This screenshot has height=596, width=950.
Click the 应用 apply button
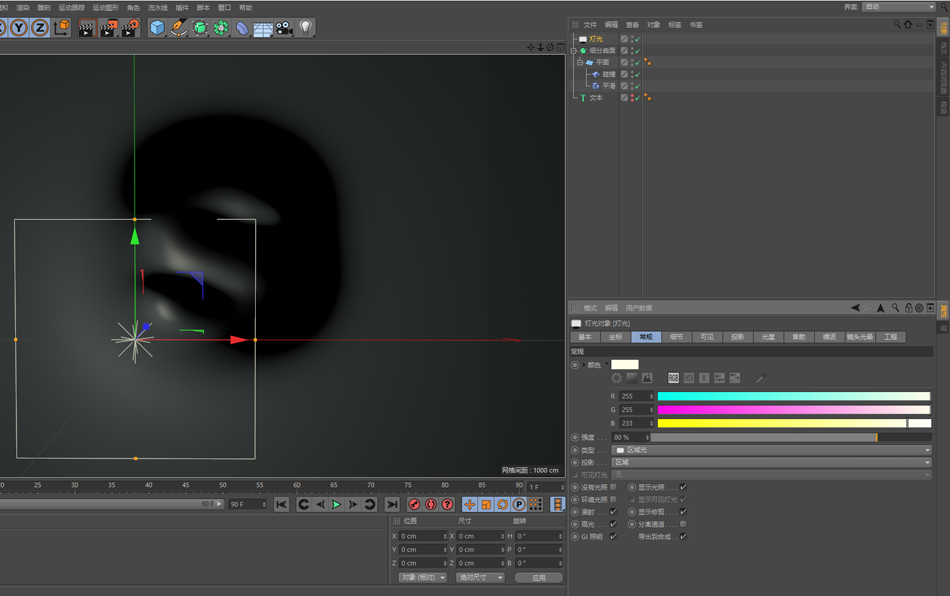click(539, 577)
